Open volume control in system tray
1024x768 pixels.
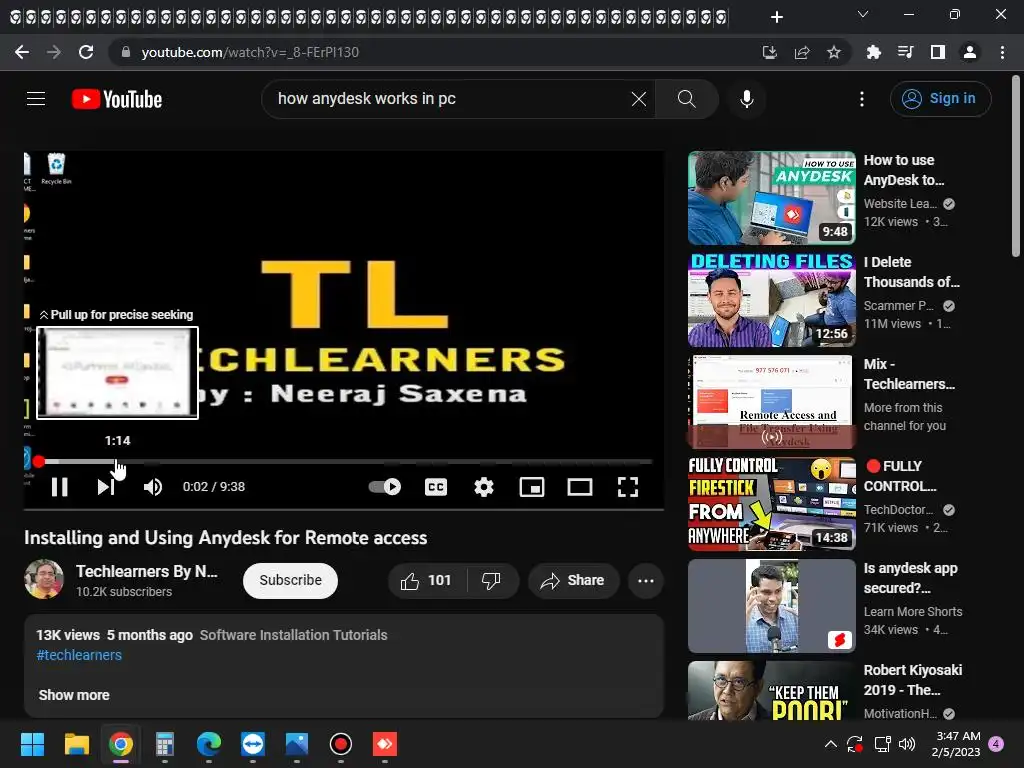(907, 744)
